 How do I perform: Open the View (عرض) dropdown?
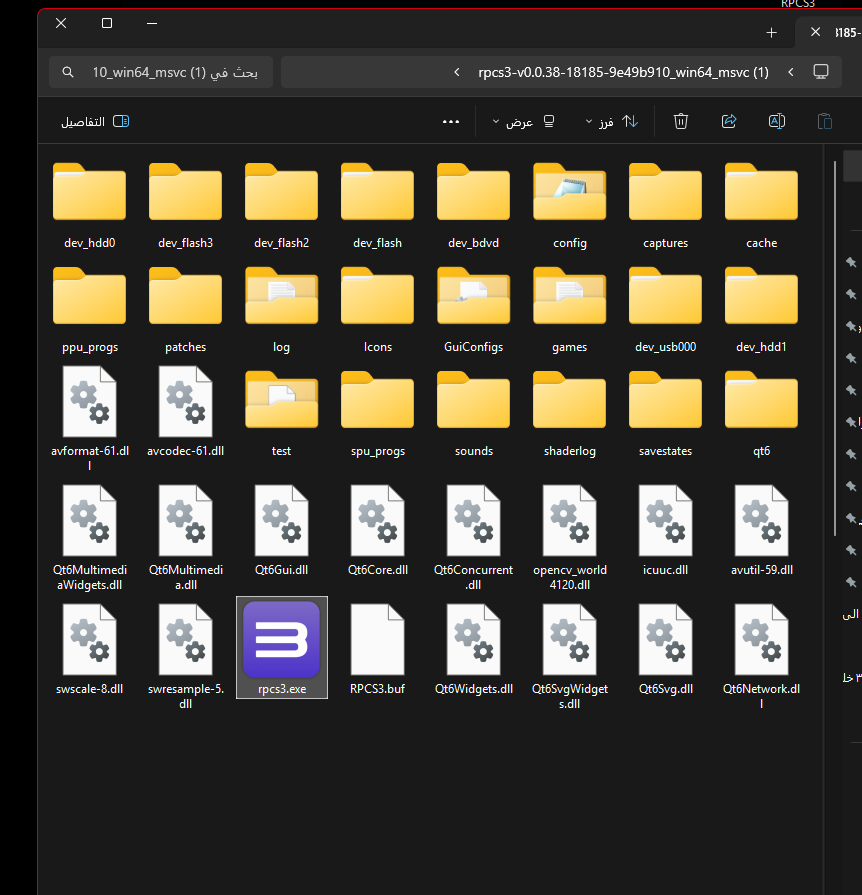523,122
